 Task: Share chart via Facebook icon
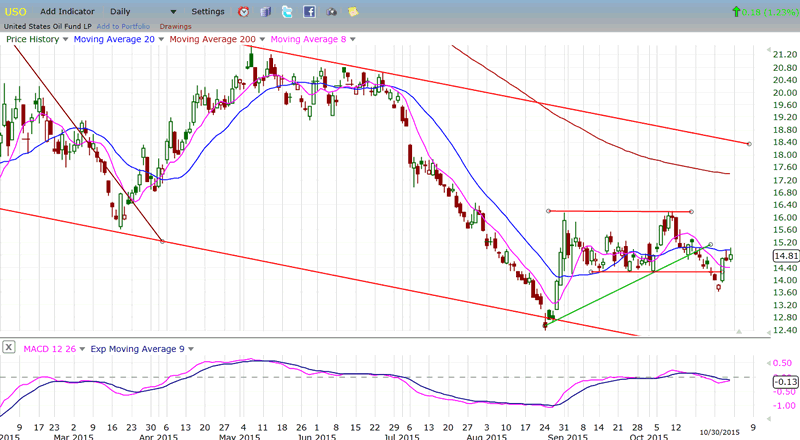coord(309,11)
